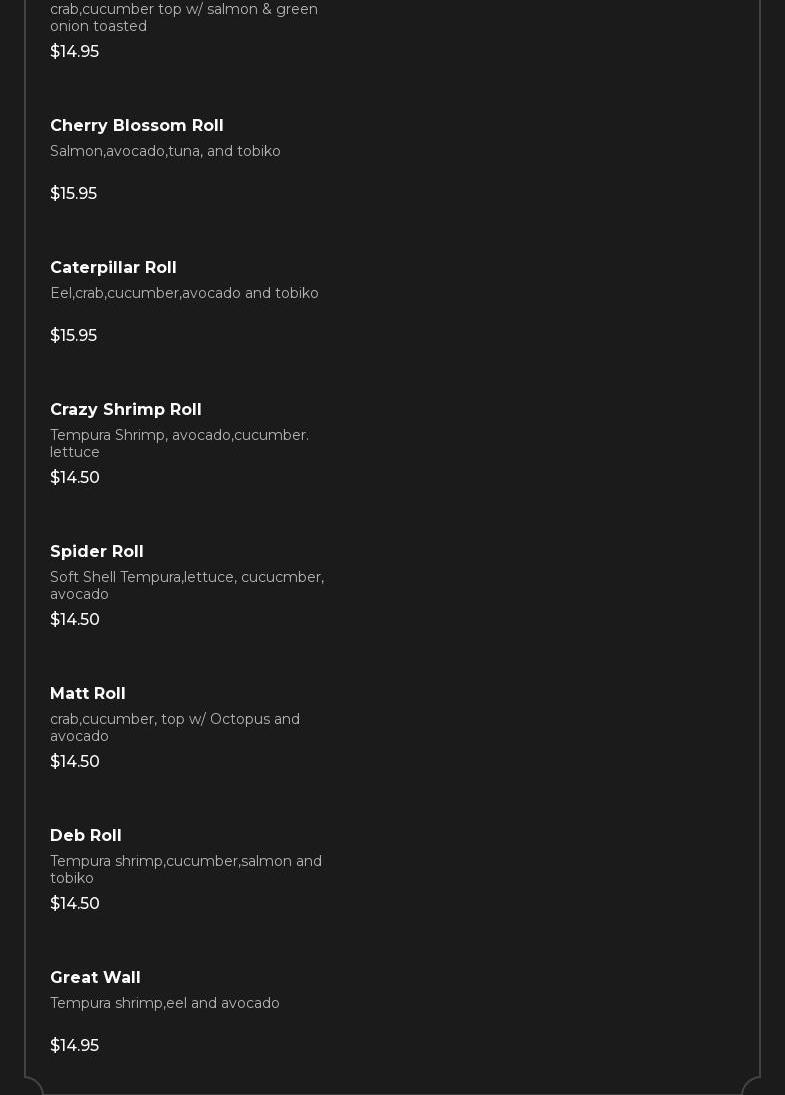Click the salmon & green onion toasted description
This screenshot has width=785, height=1095.
(x=184, y=18)
